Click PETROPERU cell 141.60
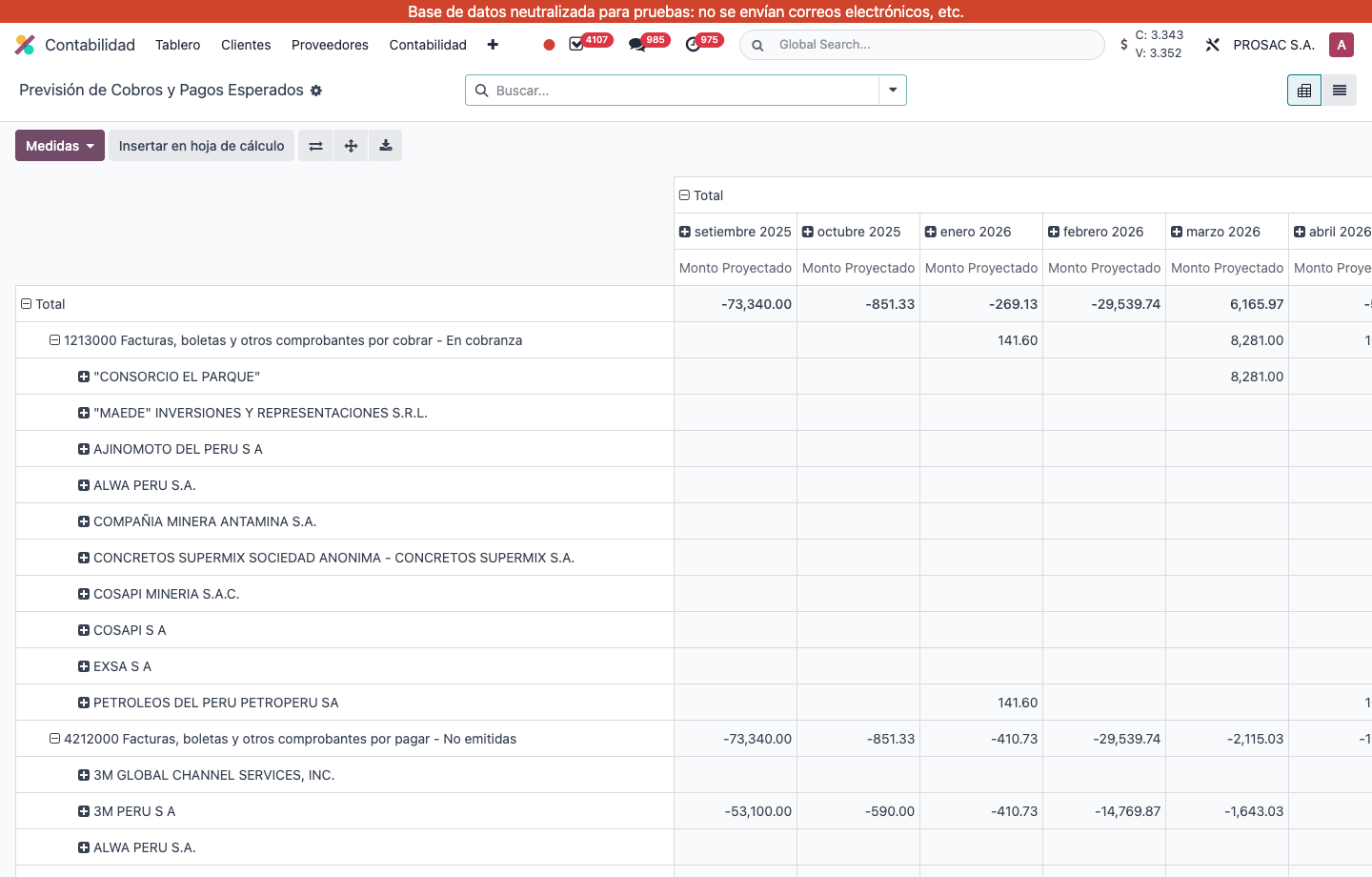This screenshot has width=1372, height=877. 981,703
